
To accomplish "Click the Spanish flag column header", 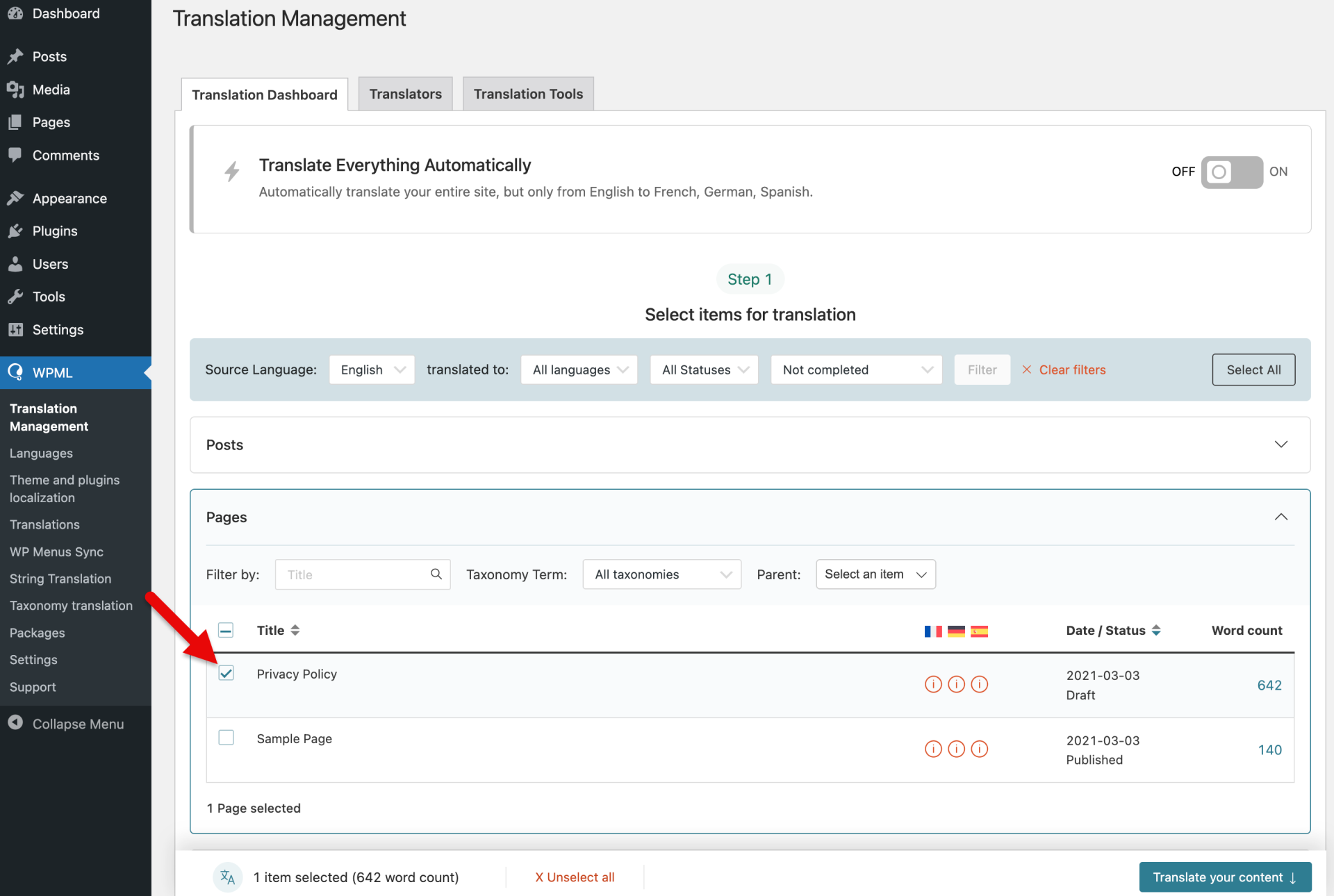I will tap(979, 631).
